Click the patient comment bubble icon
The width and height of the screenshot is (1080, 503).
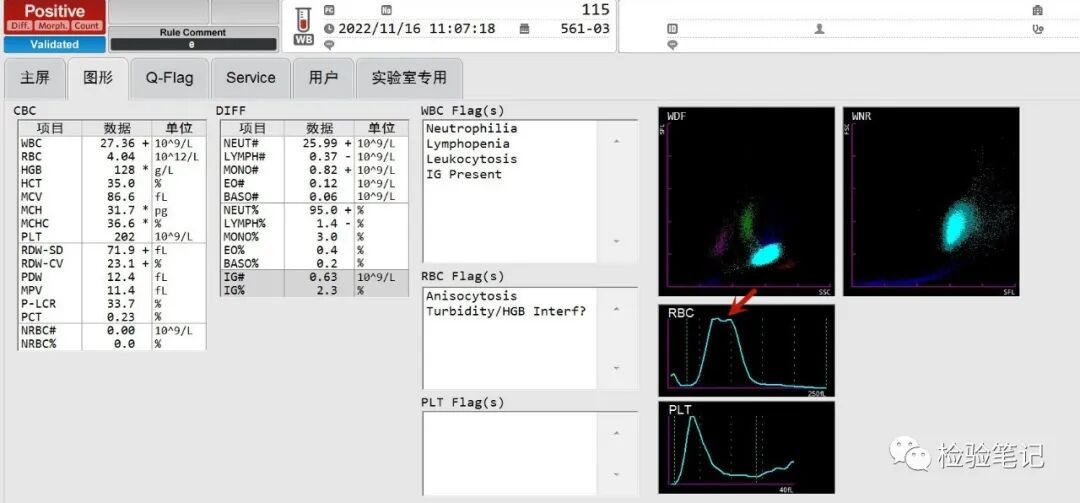(672, 45)
